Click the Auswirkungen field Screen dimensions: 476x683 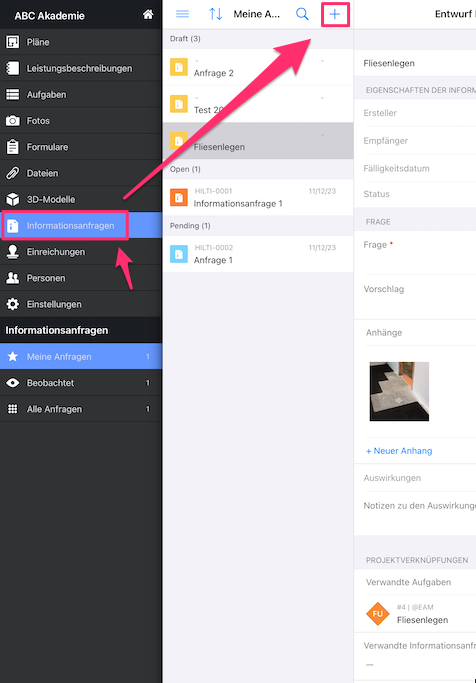415,478
